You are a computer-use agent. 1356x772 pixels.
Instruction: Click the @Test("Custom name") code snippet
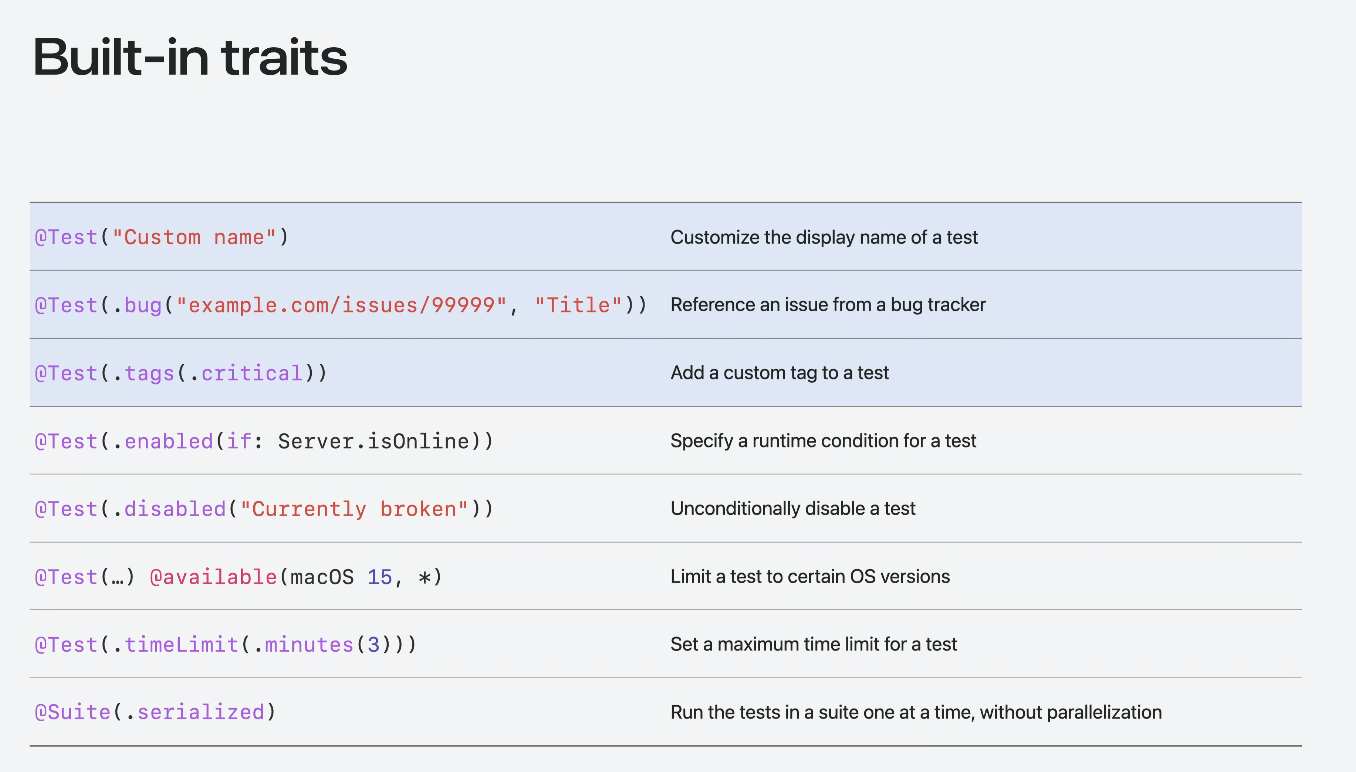(161, 237)
